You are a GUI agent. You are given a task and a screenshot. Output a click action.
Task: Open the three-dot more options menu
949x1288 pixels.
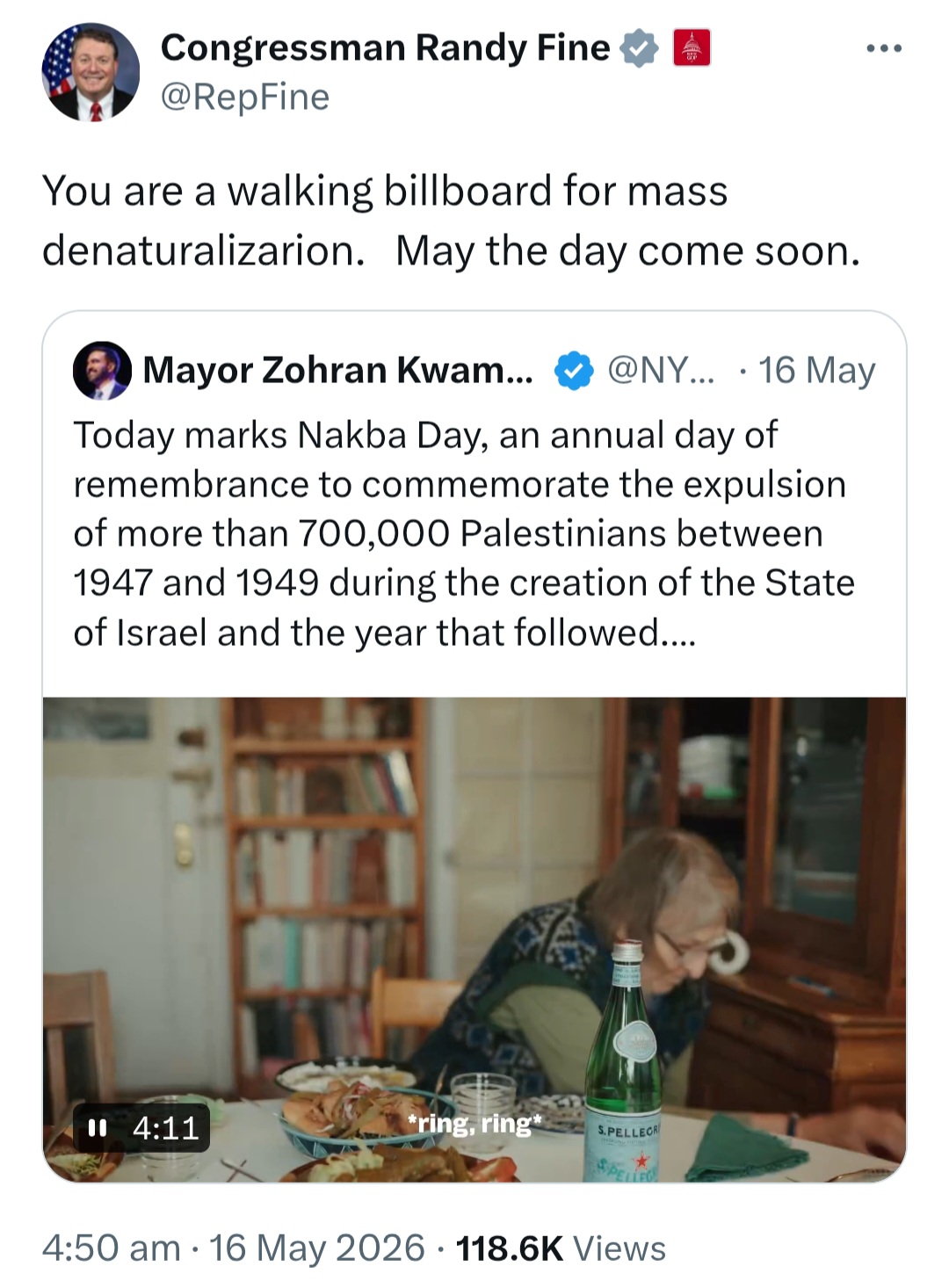click(x=884, y=48)
